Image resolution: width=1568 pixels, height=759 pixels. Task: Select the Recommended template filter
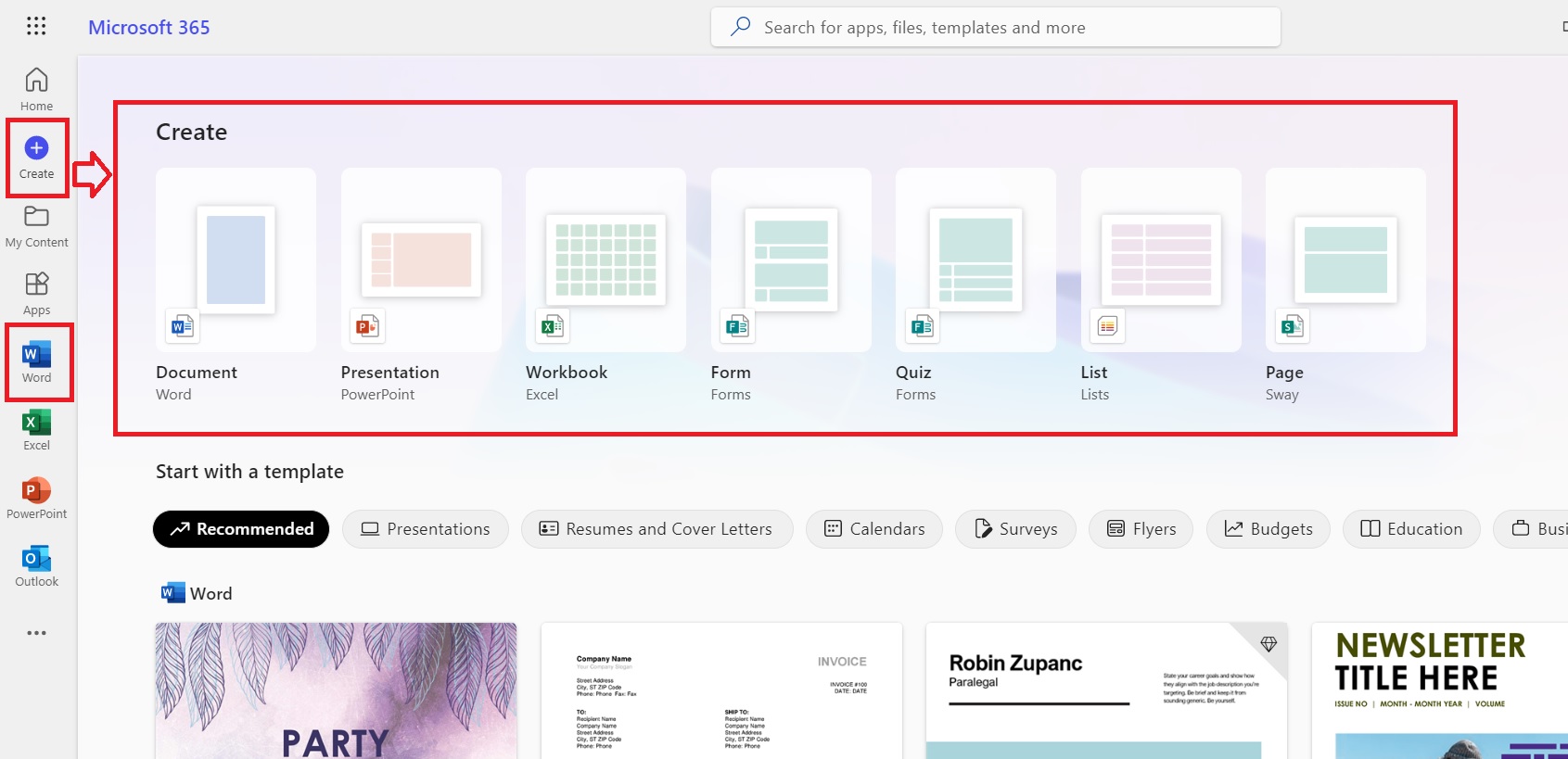coord(241,529)
